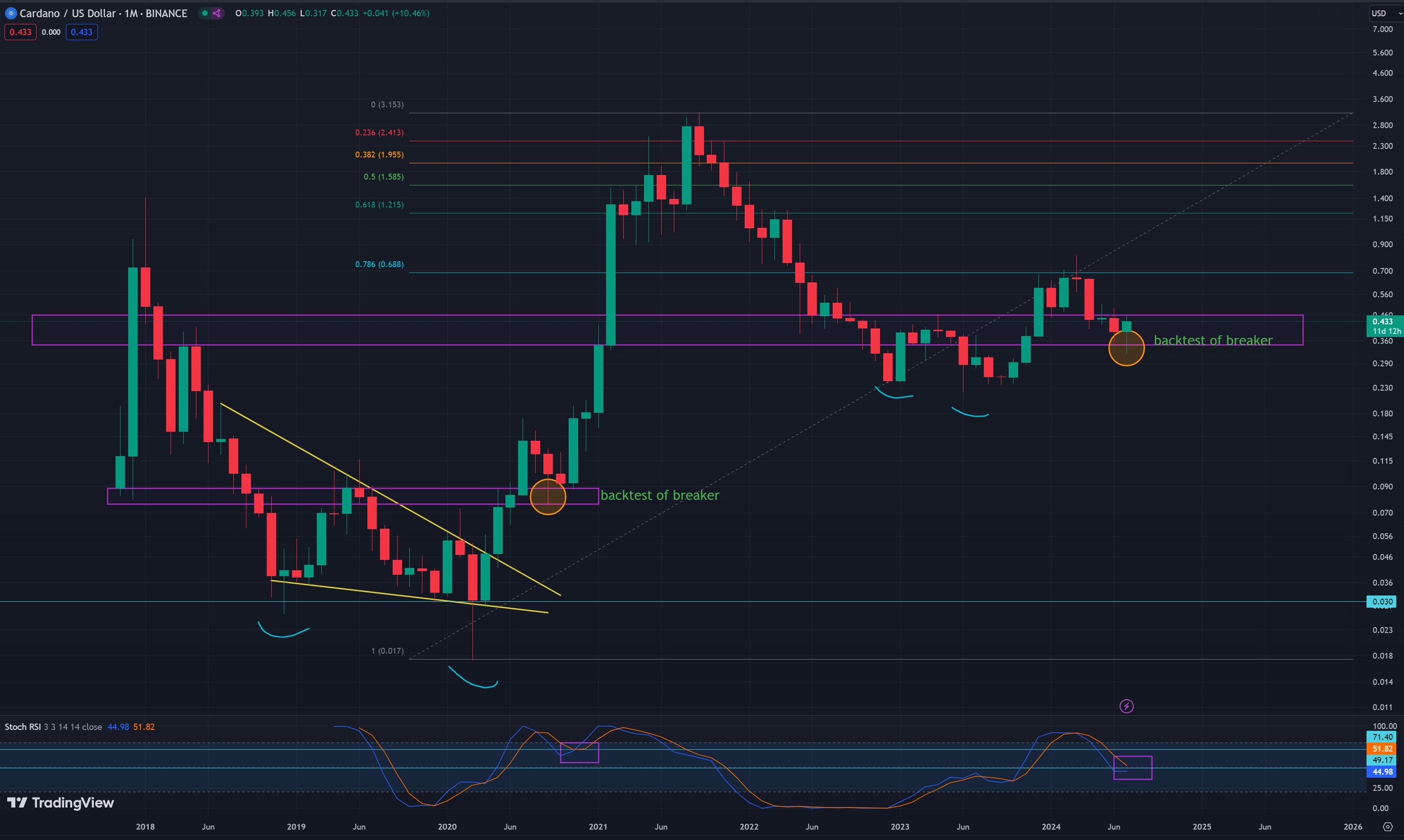1404x840 pixels.
Task: Click the countdown label 11d 12h on price axis
Action: point(1386,331)
